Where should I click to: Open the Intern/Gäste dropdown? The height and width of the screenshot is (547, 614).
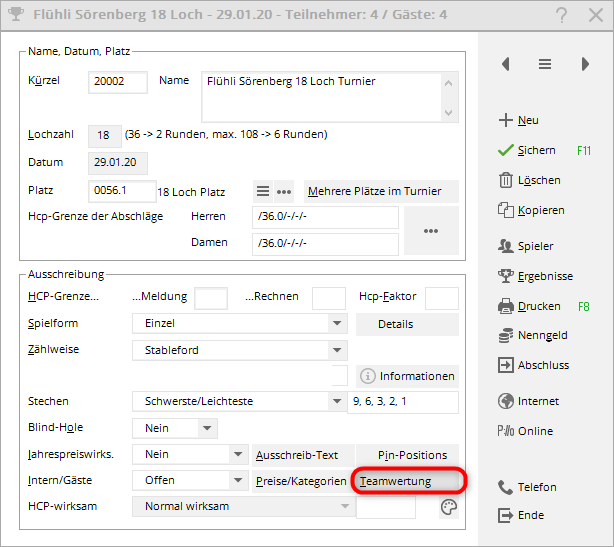[x=237, y=480]
